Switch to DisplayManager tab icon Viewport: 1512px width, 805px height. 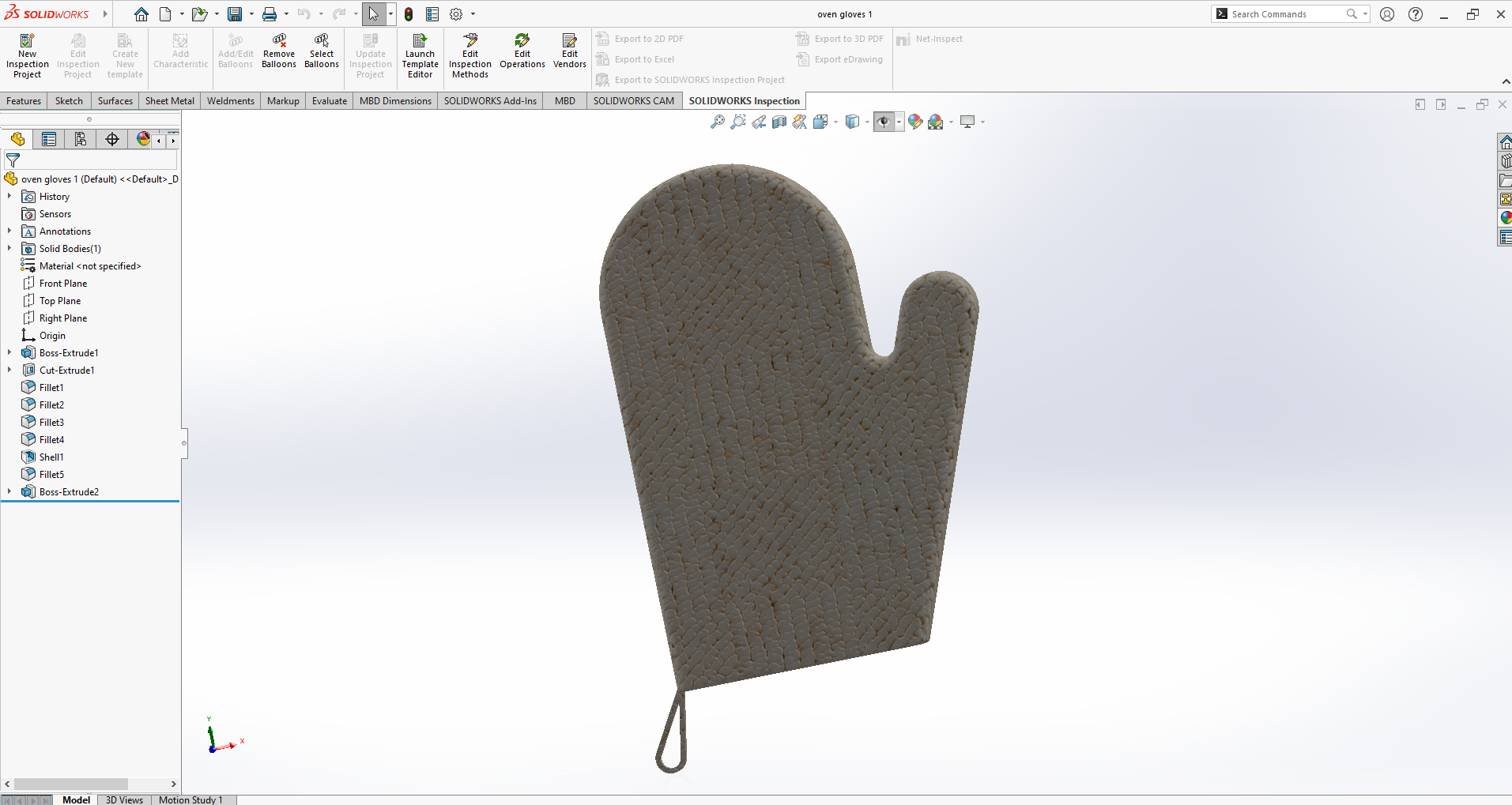[x=143, y=140]
